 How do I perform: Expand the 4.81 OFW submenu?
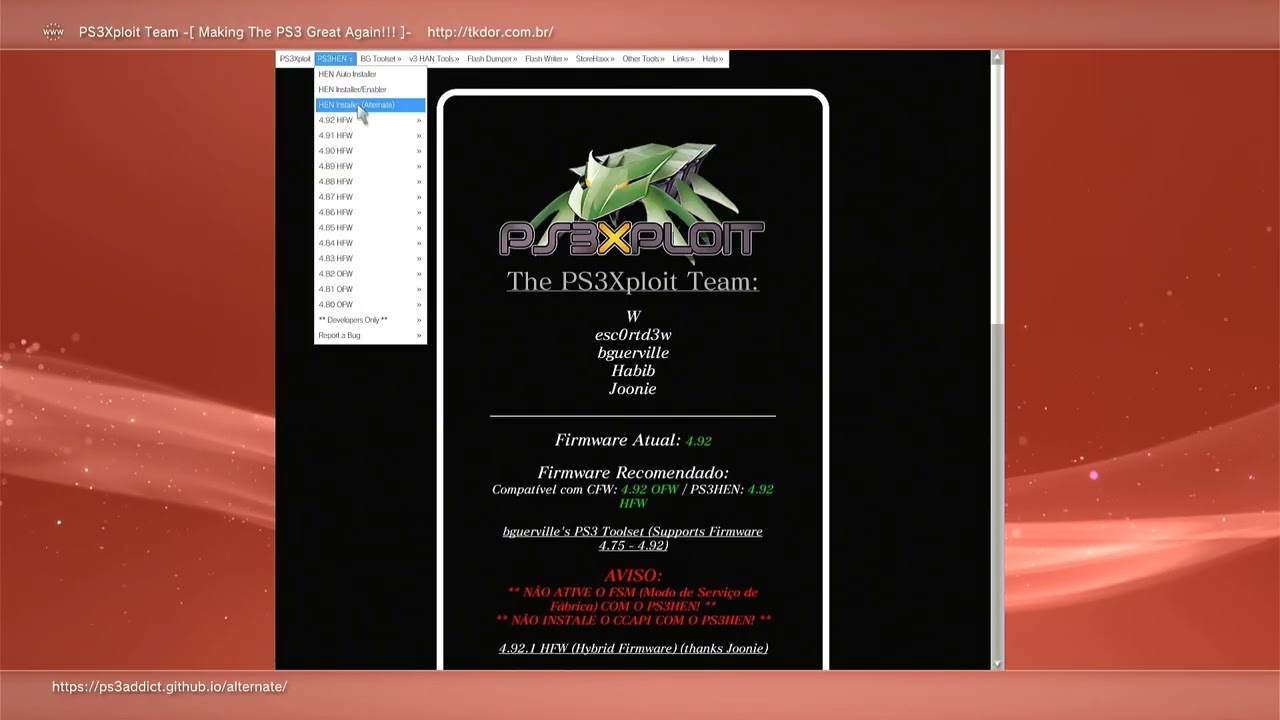(x=370, y=289)
